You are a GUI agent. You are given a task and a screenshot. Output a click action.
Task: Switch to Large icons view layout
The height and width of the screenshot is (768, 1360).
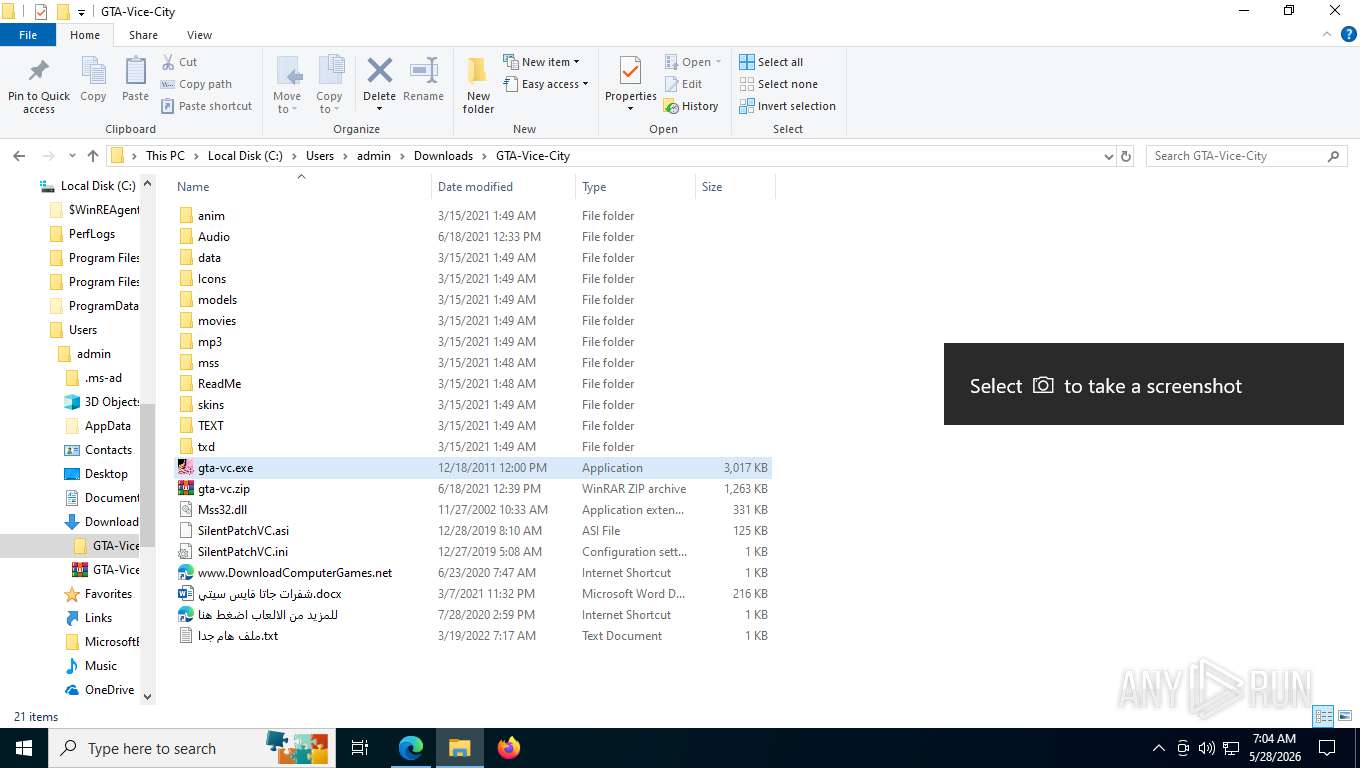(x=1343, y=716)
